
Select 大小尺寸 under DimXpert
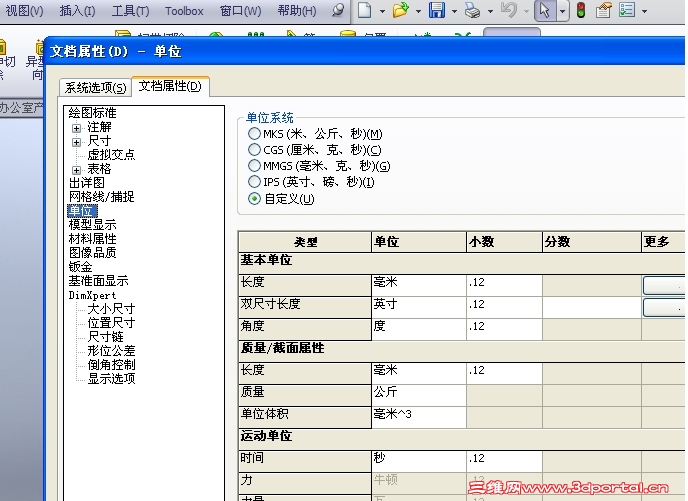(111, 309)
